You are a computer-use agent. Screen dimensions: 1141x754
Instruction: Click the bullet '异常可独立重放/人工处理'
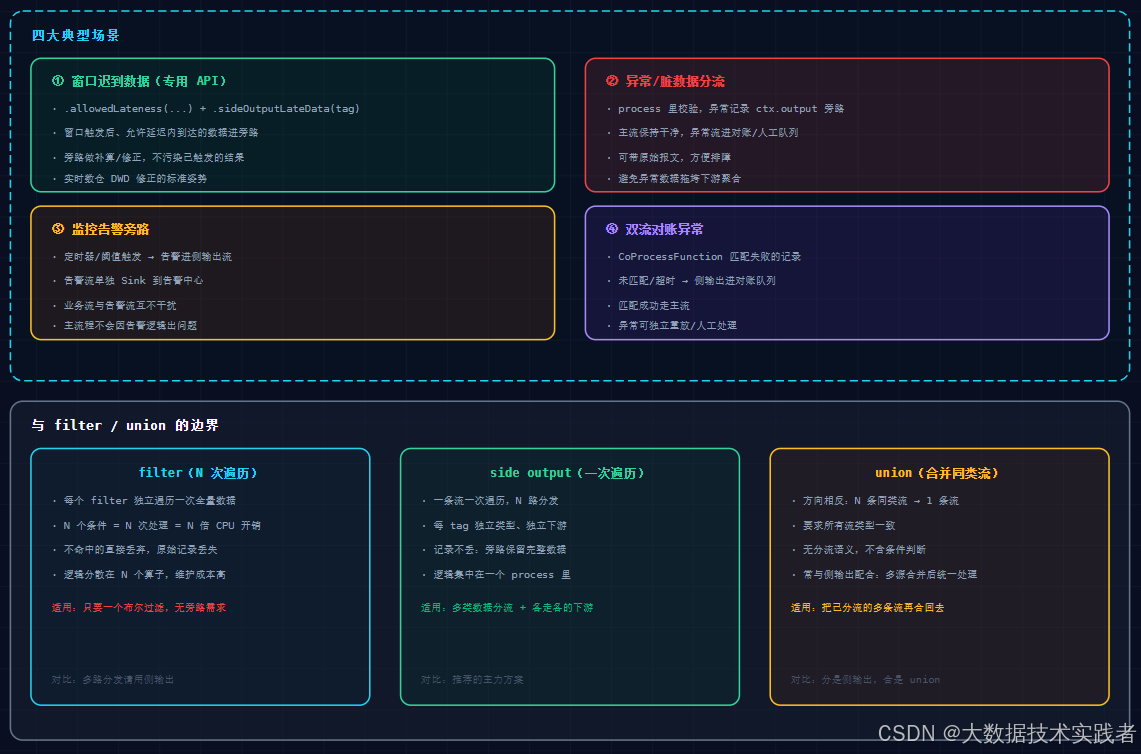pos(677,325)
